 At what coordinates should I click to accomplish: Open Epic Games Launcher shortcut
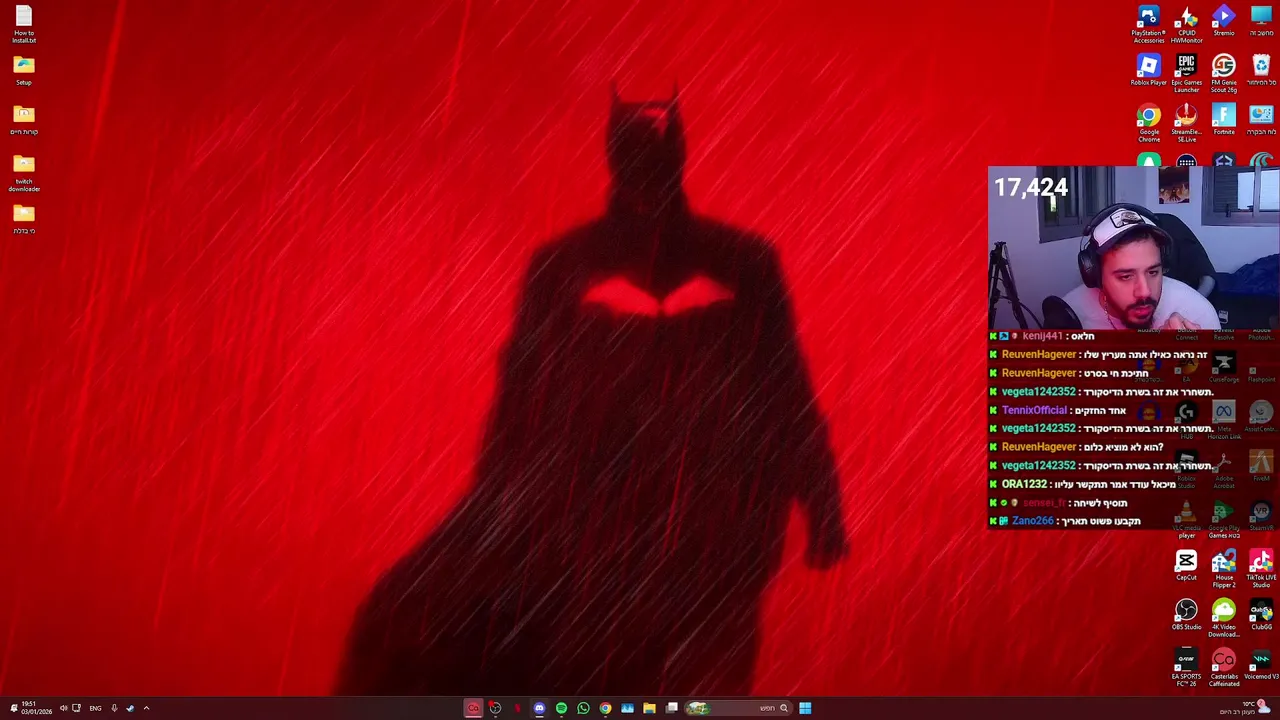tap(1186, 73)
